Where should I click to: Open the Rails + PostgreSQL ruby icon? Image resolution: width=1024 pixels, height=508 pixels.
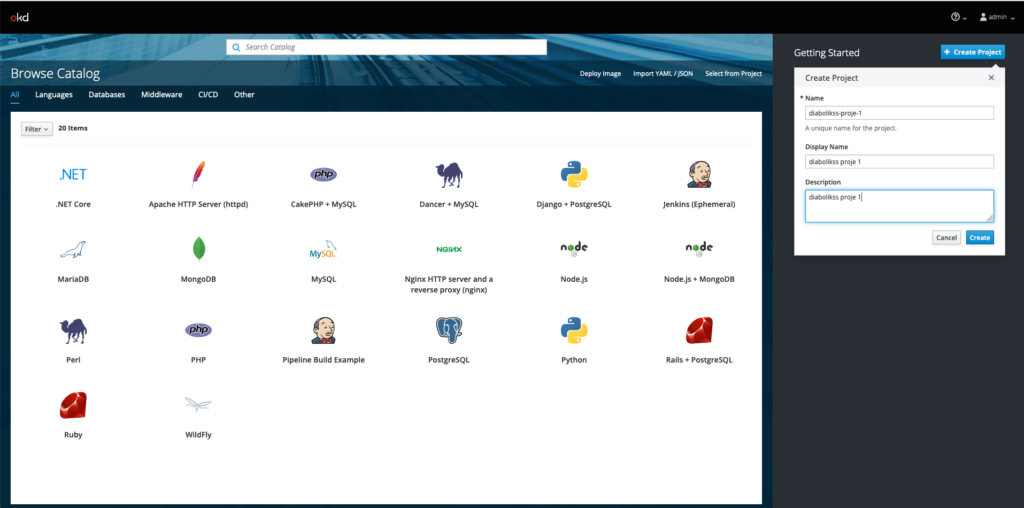click(699, 330)
